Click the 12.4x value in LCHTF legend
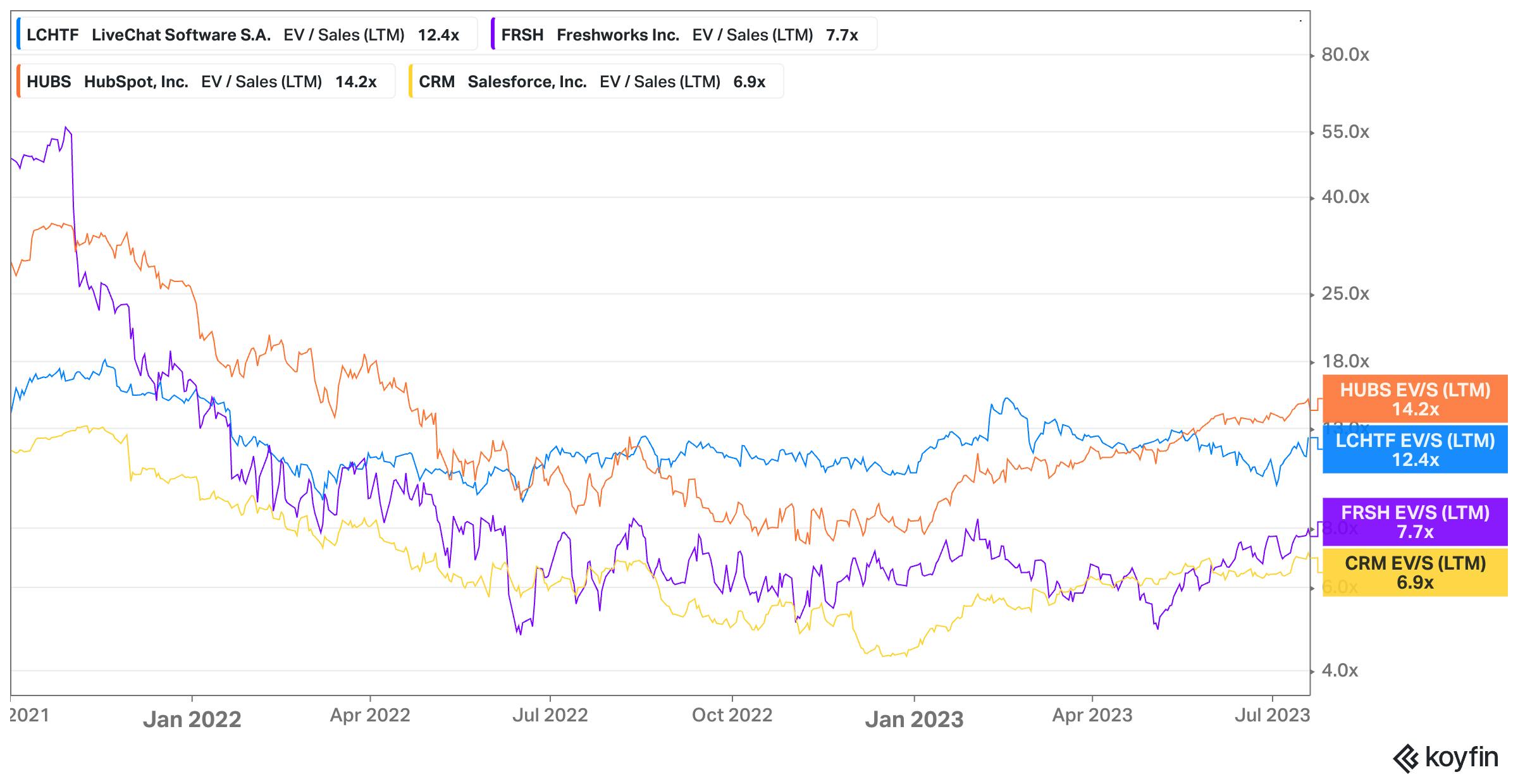Viewport: 1518px width, 784px height. (438, 35)
